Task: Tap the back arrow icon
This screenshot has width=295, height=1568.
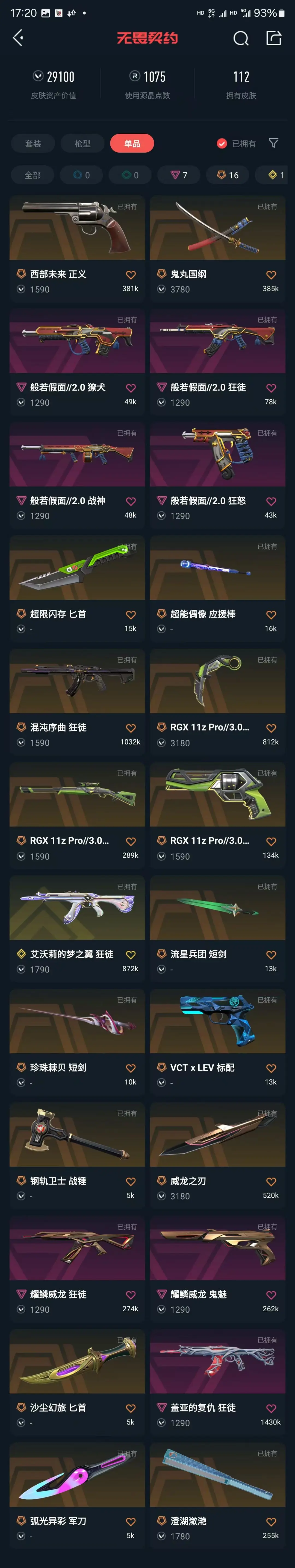Action: pos(18,38)
